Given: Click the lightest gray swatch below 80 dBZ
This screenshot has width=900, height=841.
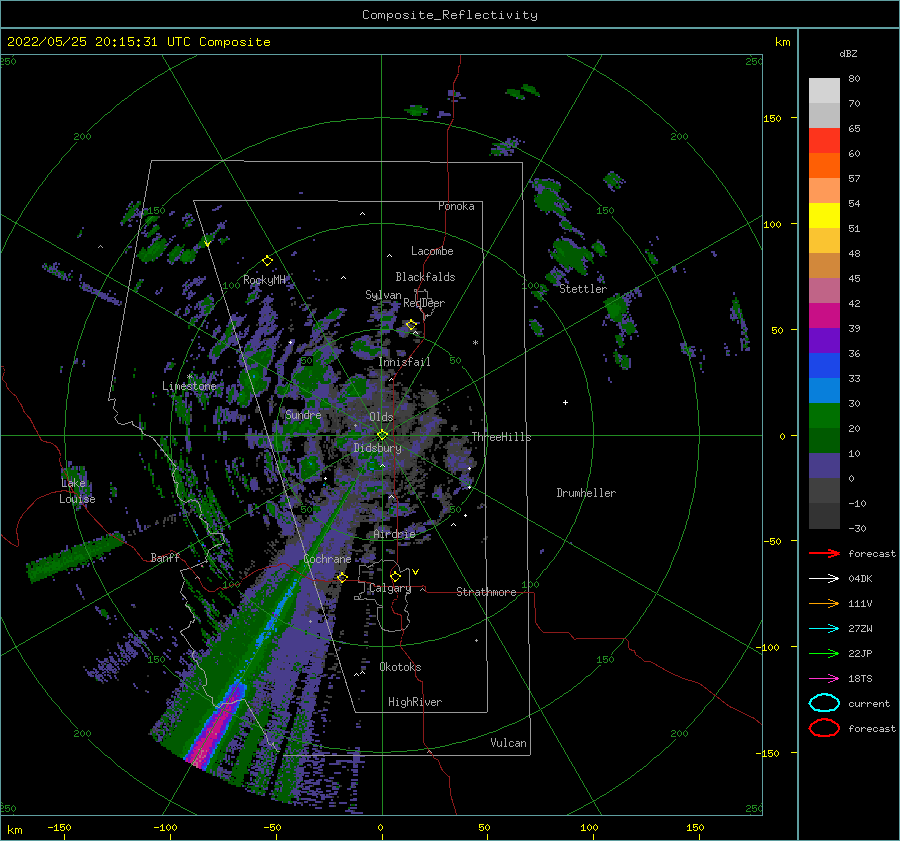Looking at the screenshot, I should pyautogui.click(x=824, y=90).
